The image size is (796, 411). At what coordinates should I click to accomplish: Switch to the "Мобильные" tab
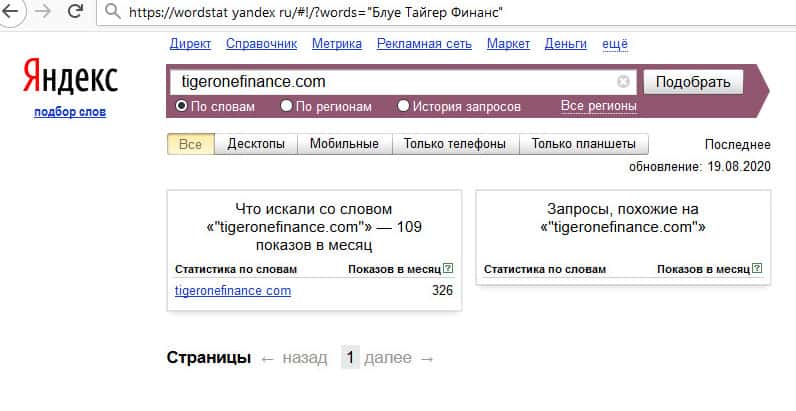[x=344, y=144]
